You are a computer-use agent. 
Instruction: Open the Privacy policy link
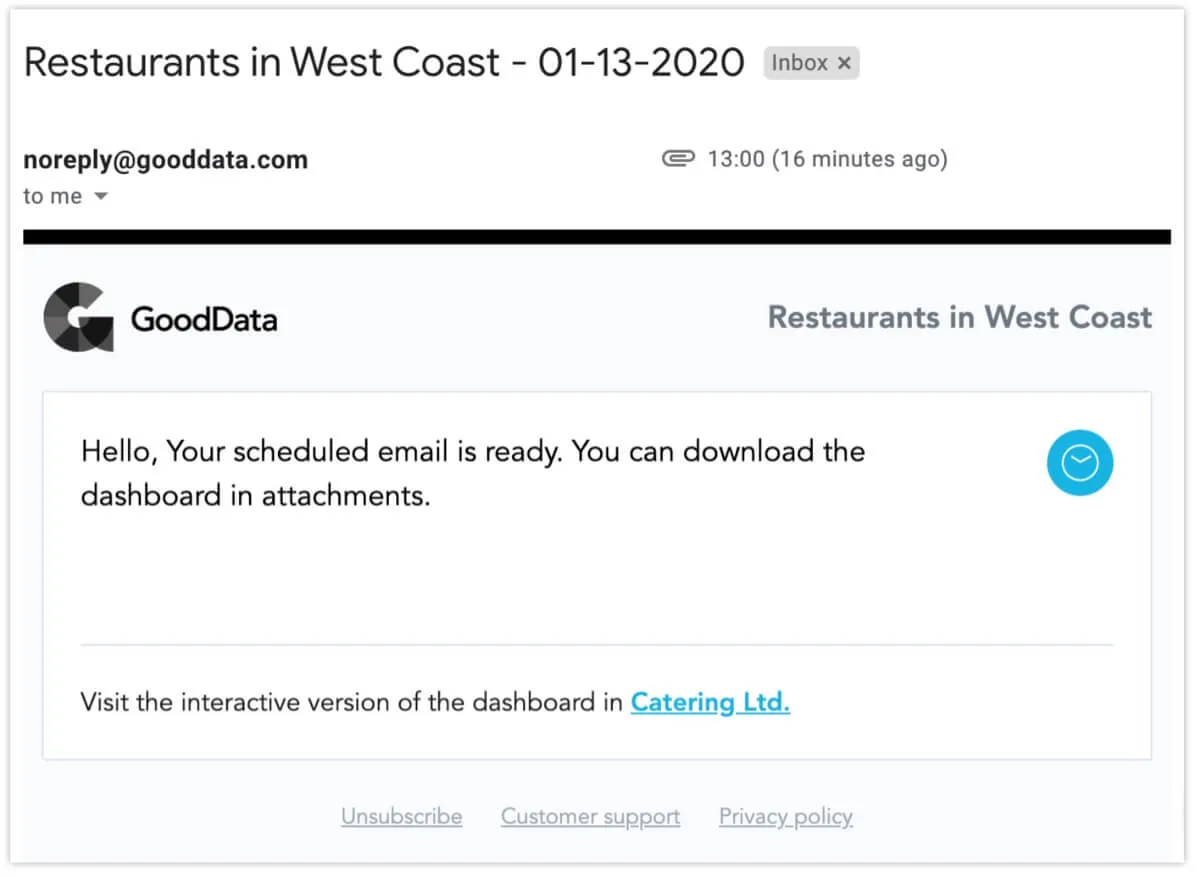coord(785,817)
